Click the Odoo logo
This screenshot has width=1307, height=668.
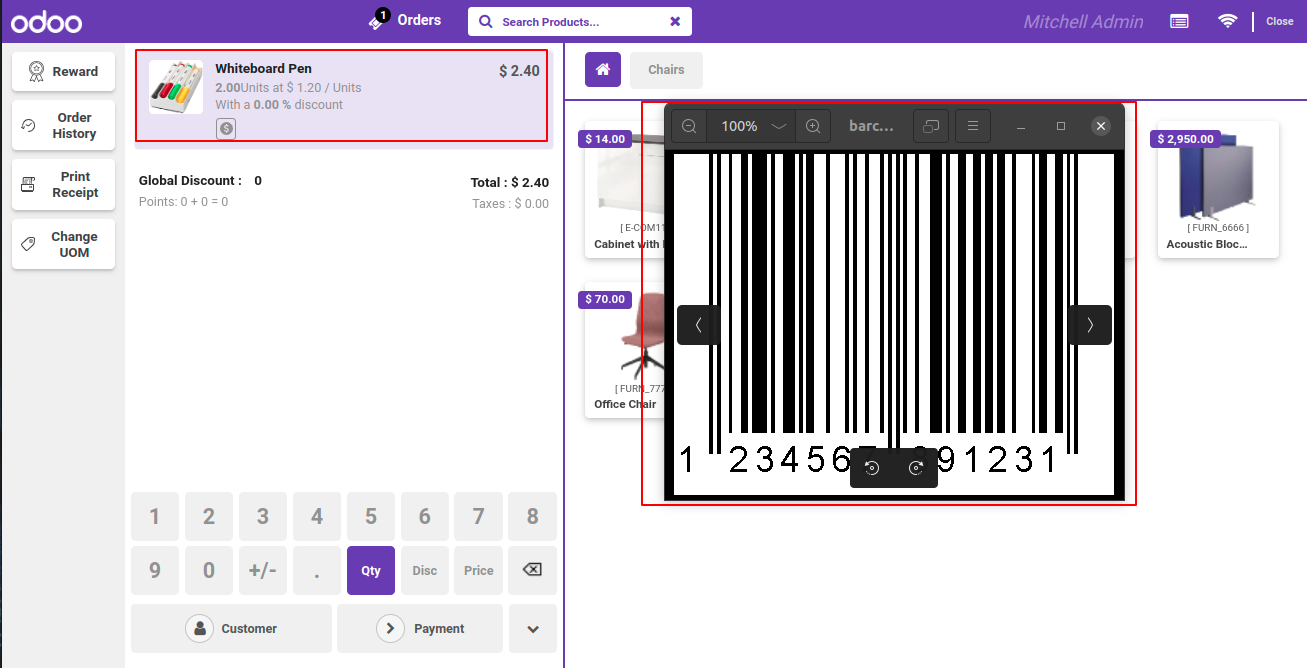(47, 21)
